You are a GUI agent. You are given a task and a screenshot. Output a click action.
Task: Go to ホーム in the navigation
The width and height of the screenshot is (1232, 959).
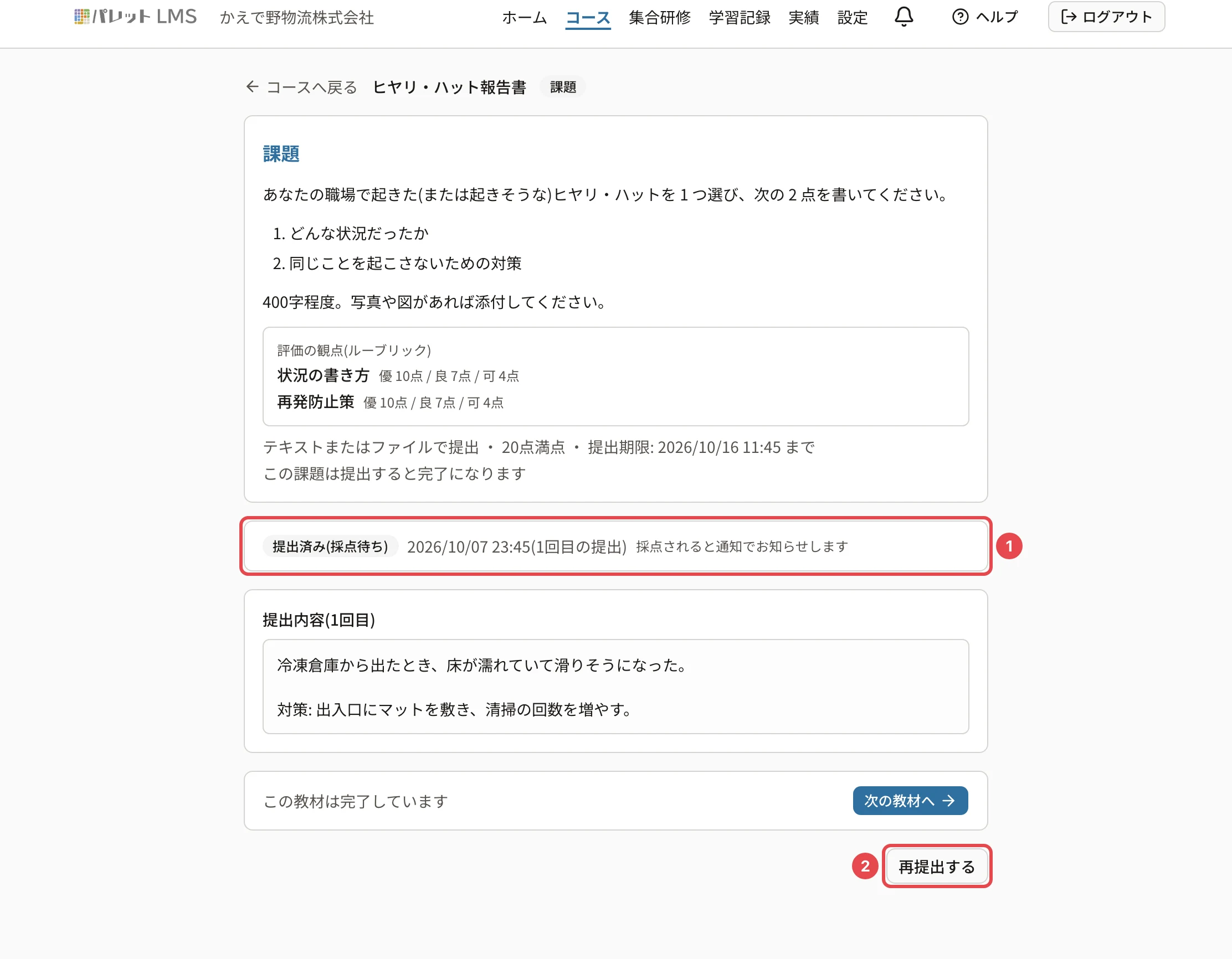pos(525,18)
